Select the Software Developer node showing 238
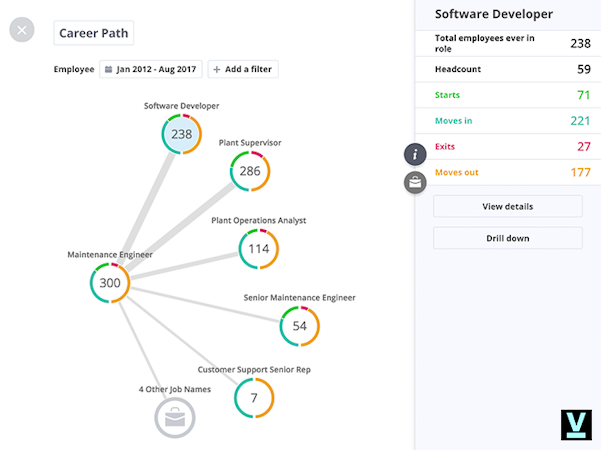This screenshot has height=450, width=601. coord(181,134)
